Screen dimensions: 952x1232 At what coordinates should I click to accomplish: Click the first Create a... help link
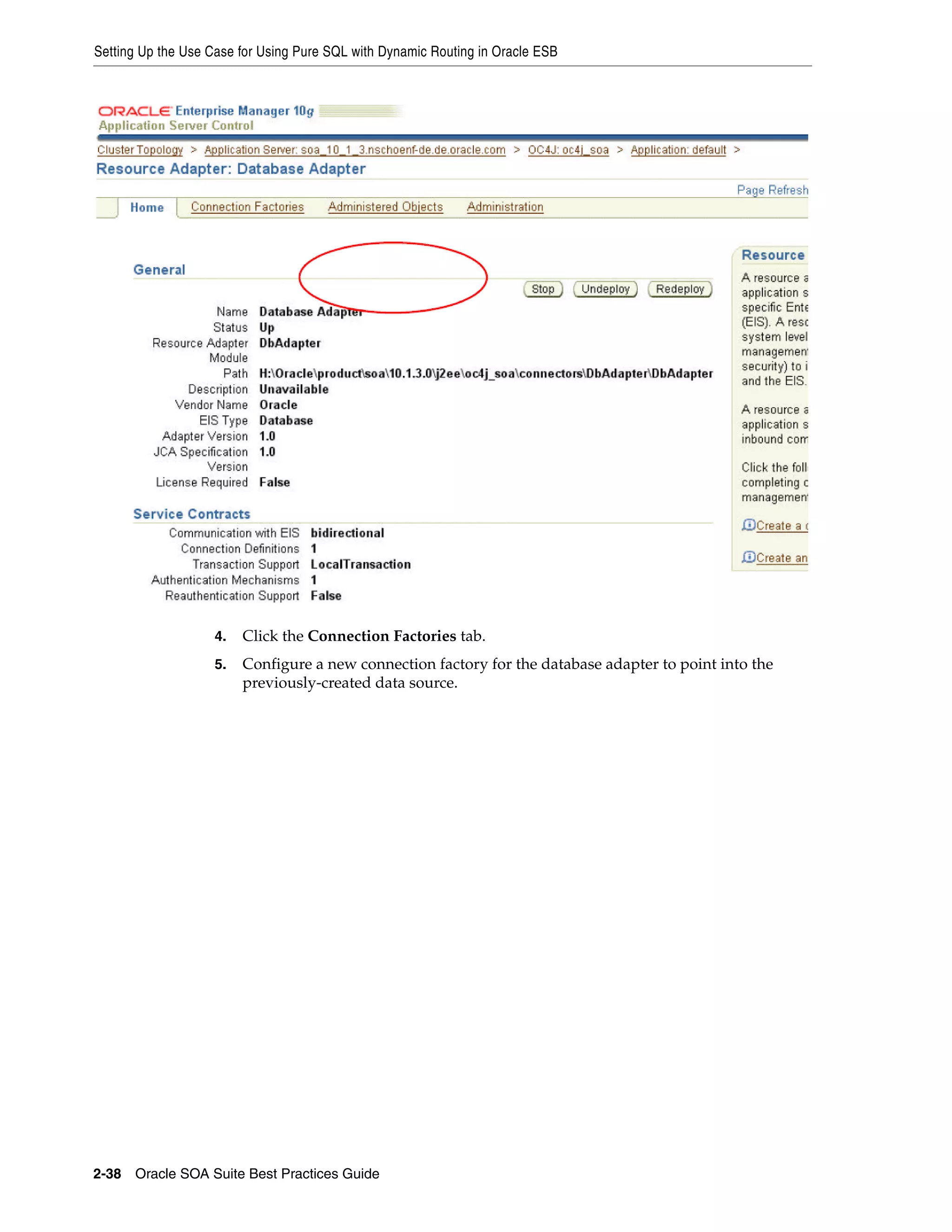click(x=782, y=526)
